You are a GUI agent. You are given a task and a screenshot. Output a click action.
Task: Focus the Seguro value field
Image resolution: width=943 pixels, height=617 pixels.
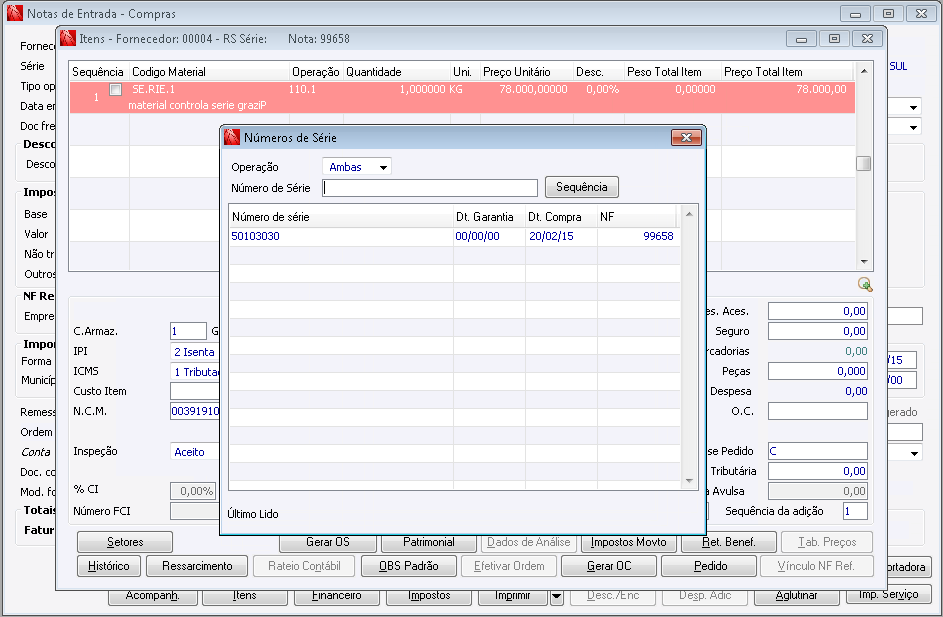click(818, 331)
